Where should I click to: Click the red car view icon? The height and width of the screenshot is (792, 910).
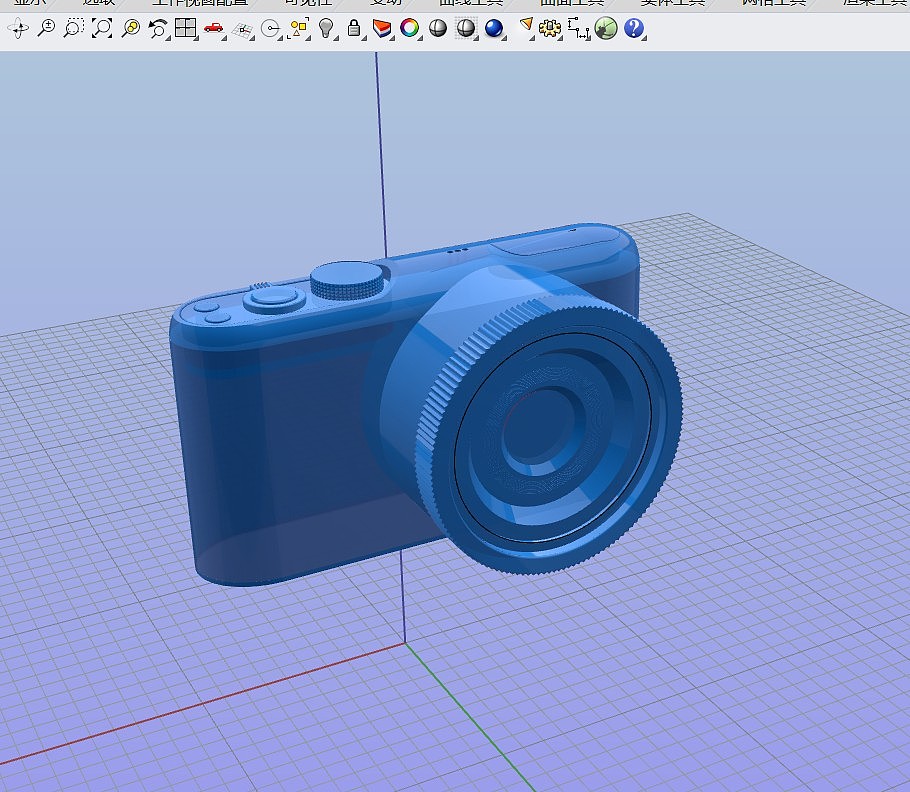[213, 29]
